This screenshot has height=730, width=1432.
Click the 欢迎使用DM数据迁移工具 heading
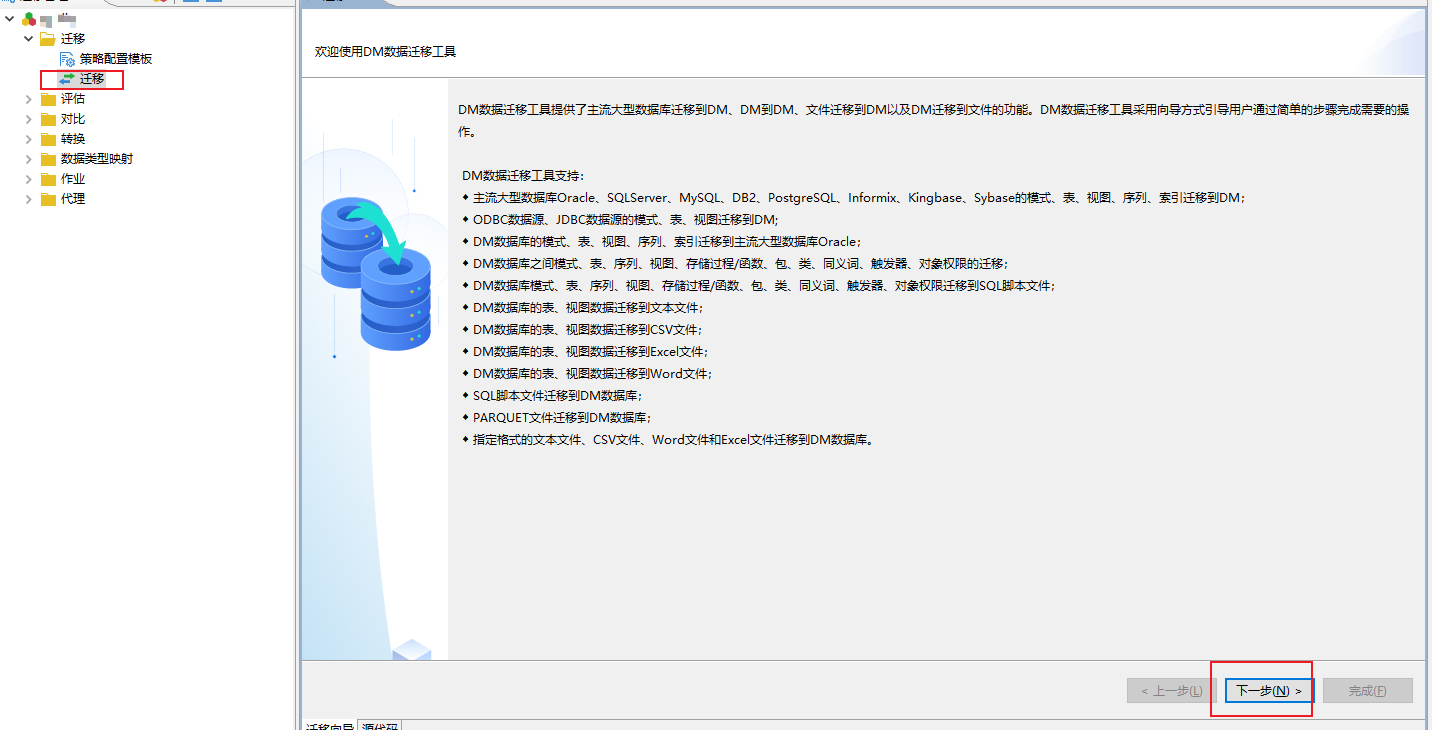point(385,51)
